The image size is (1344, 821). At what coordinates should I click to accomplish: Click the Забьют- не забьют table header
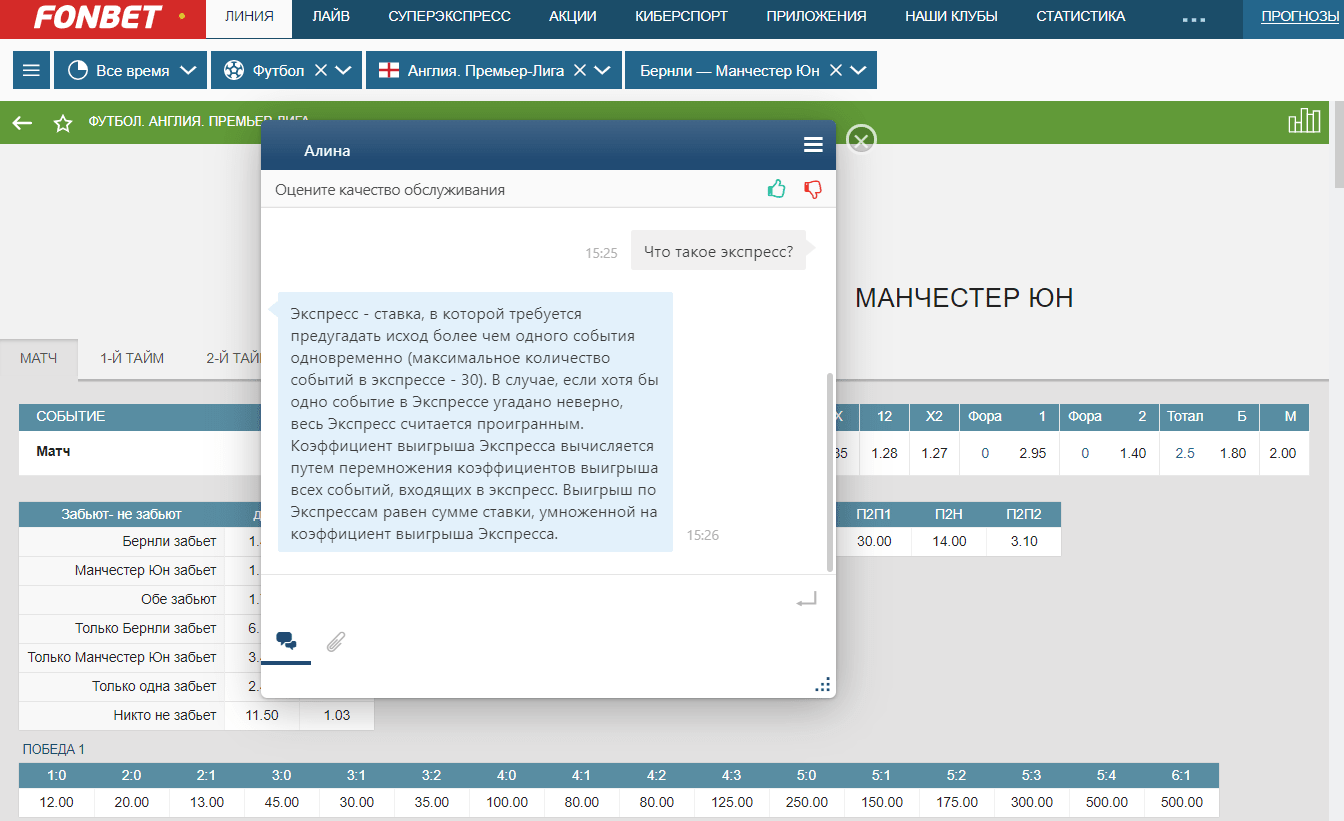(x=121, y=514)
